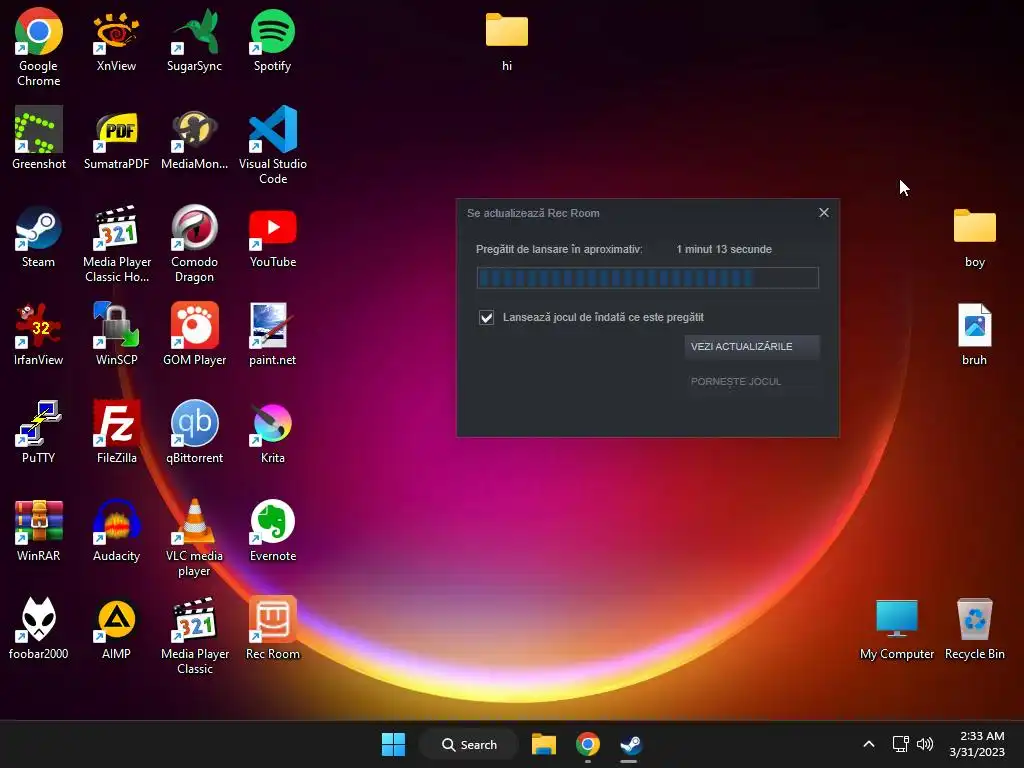Select the SumatraPDF desktop icon
Image resolution: width=1024 pixels, height=768 pixels.
click(x=116, y=138)
